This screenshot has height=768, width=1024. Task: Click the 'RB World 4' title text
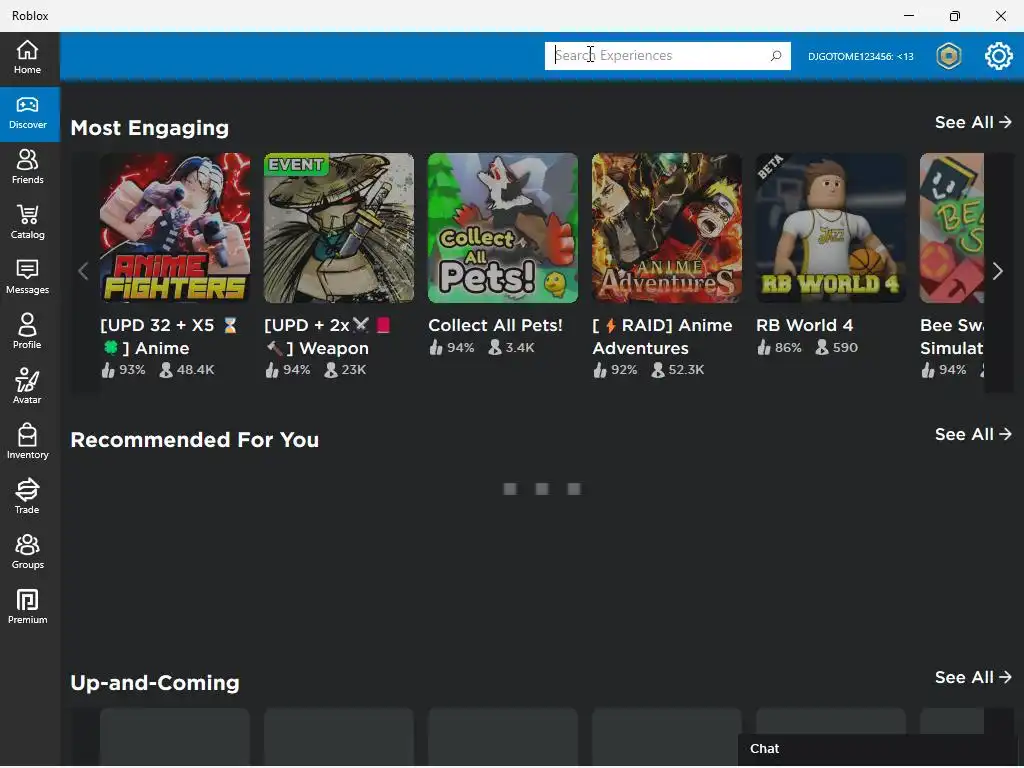tap(805, 325)
